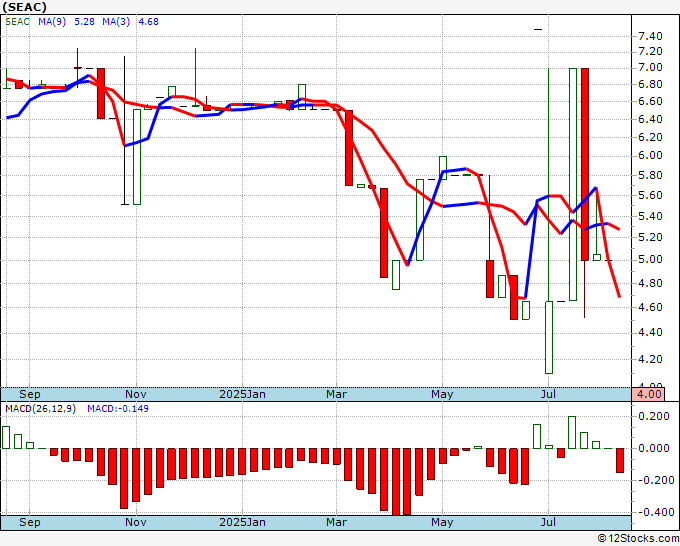Click the 5.00 price axis label
Image resolution: width=680 pixels, height=546 pixels.
pos(651,260)
